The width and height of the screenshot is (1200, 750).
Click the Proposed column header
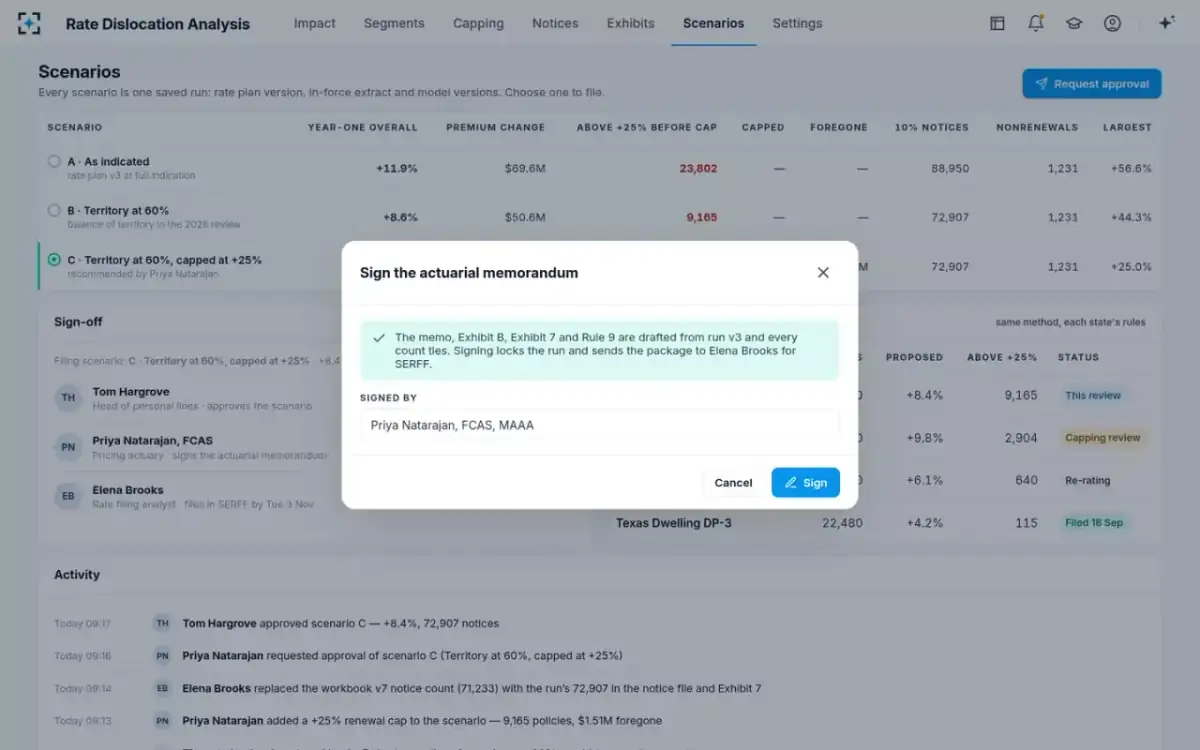click(914, 357)
